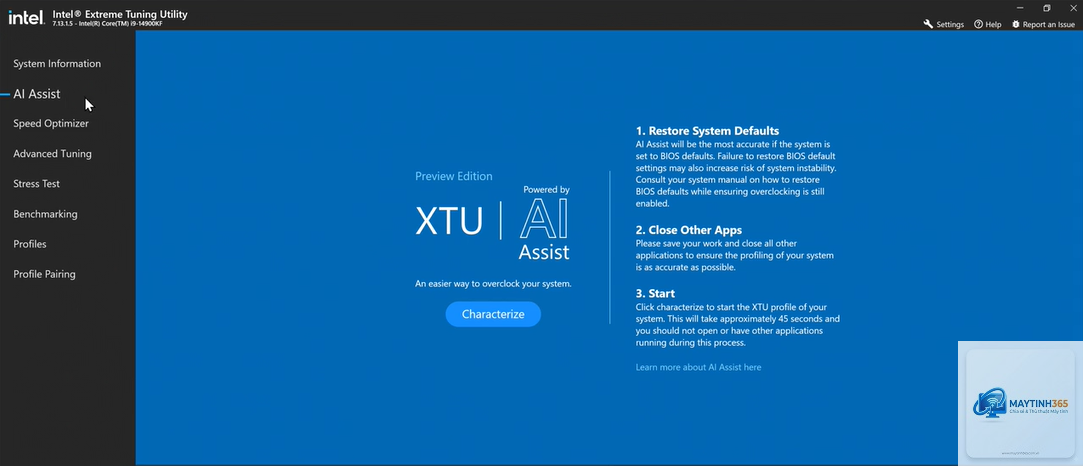Click the XTU AI Assist logo graphic

click(492, 222)
